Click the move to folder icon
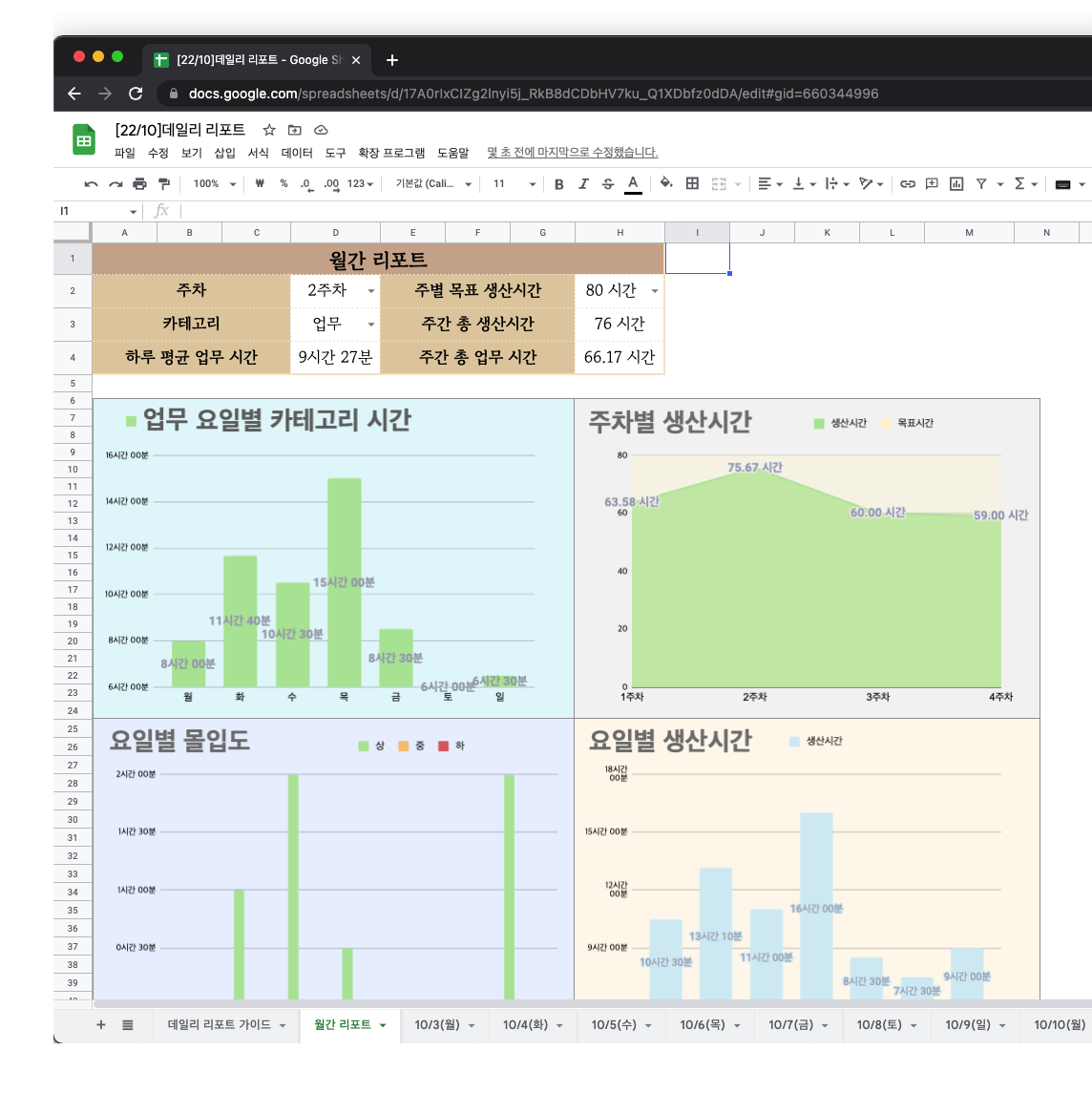 point(294,130)
